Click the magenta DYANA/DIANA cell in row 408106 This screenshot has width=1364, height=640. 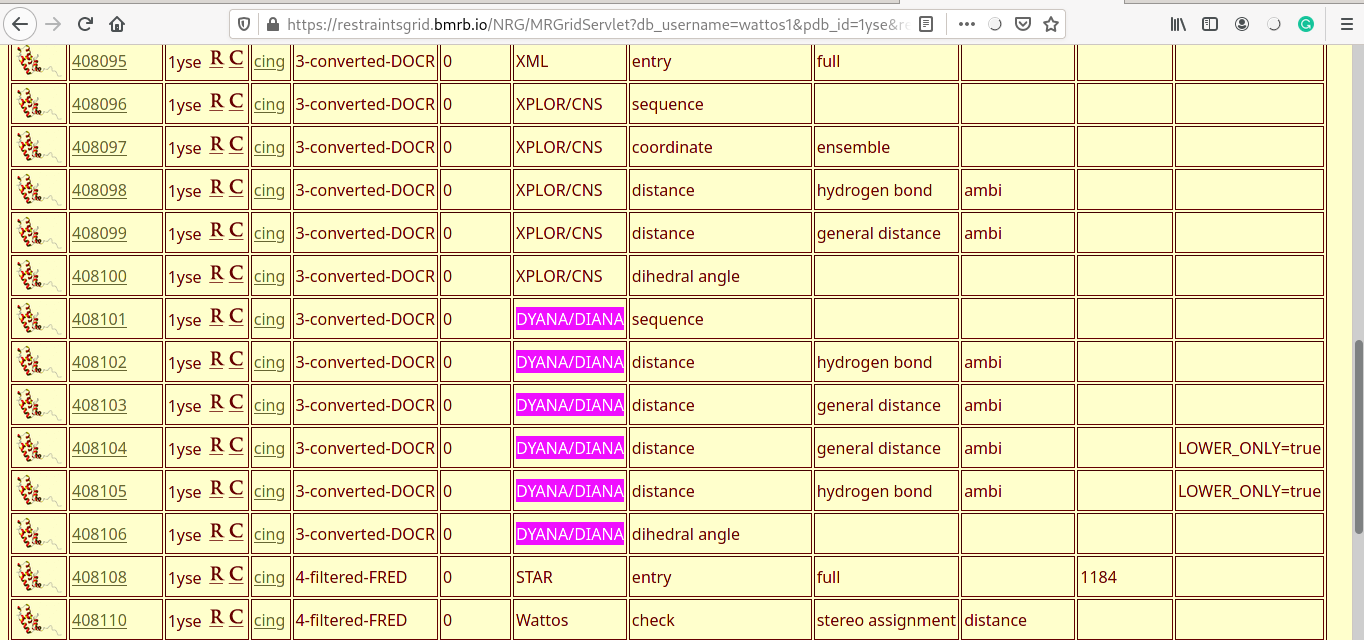pyautogui.click(x=569, y=534)
